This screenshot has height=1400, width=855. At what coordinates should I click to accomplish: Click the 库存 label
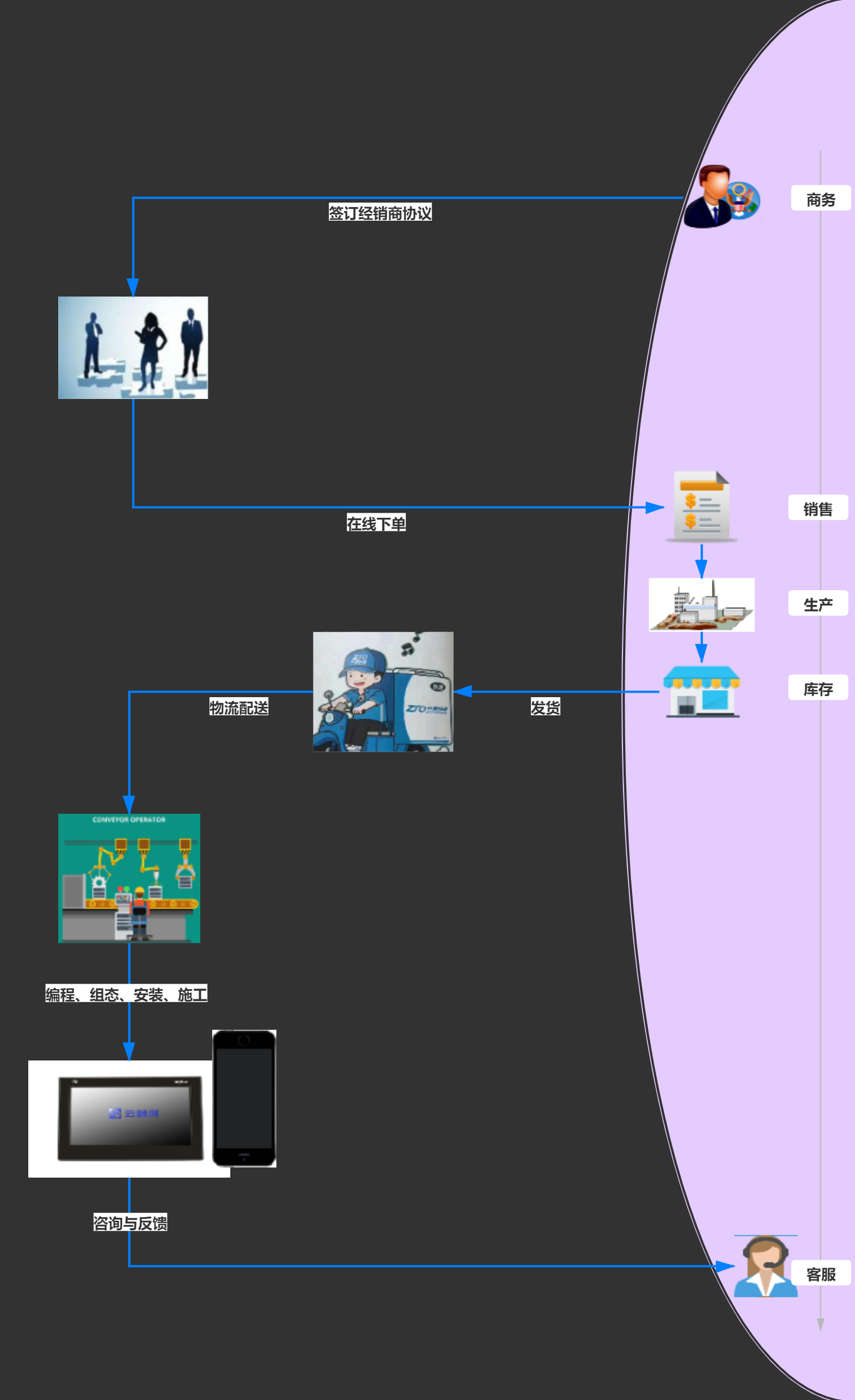pos(818,688)
